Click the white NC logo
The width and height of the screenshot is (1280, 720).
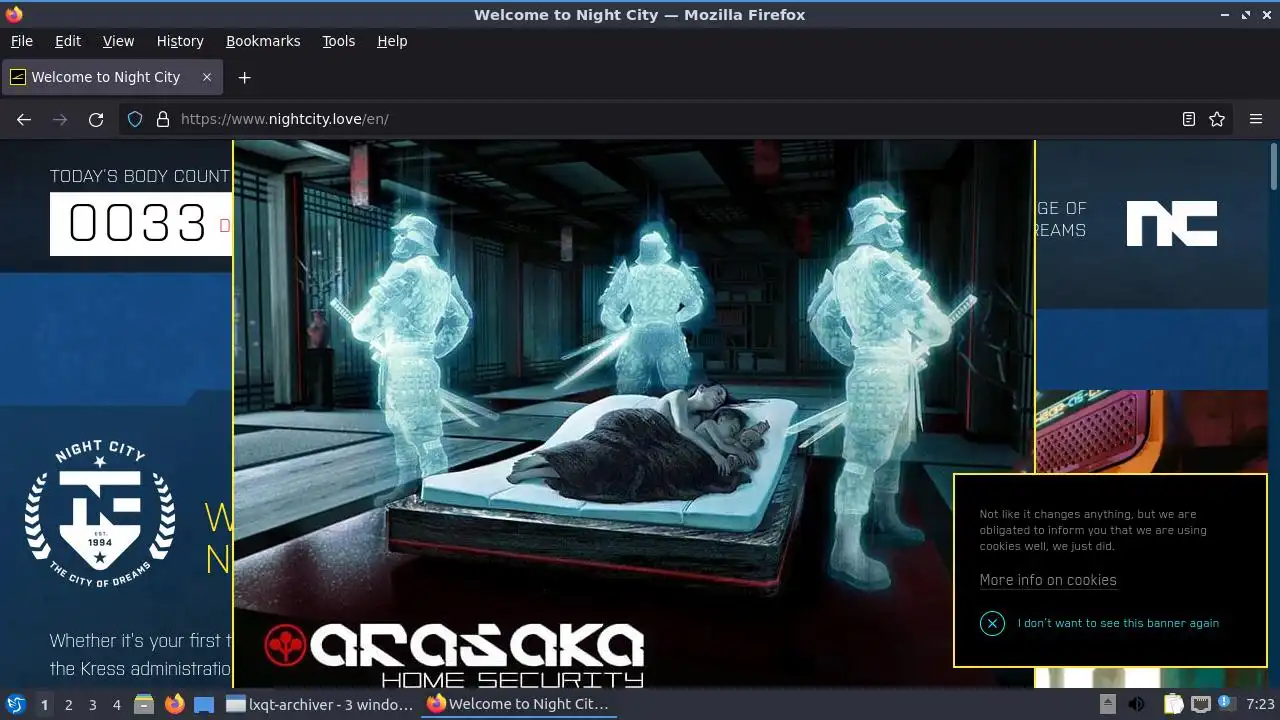pyautogui.click(x=1172, y=223)
